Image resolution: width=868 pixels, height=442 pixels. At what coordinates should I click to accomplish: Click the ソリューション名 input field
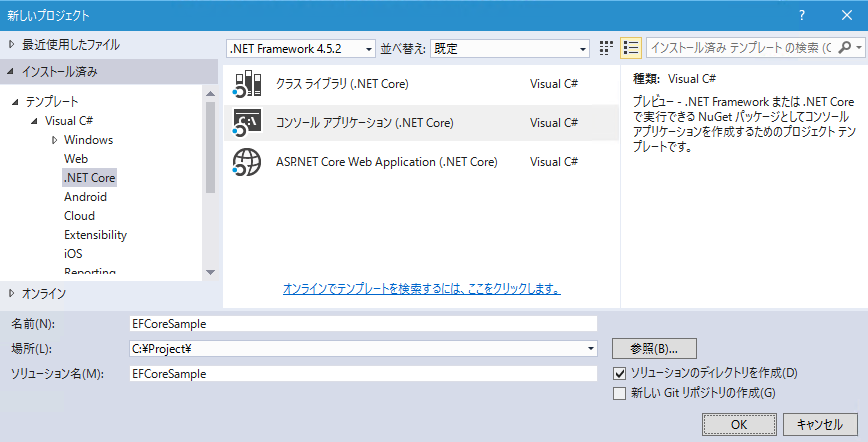coord(363,373)
